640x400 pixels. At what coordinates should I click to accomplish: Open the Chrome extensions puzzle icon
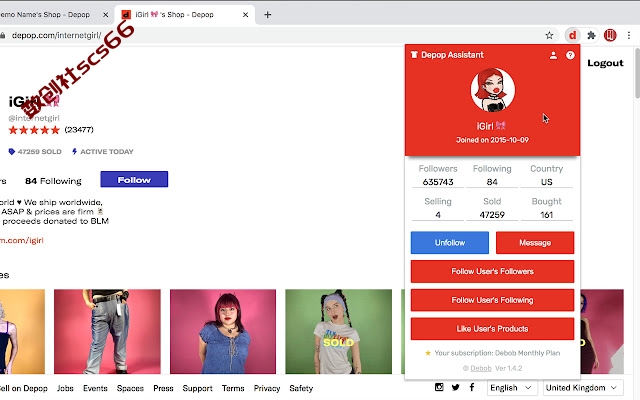pos(591,36)
